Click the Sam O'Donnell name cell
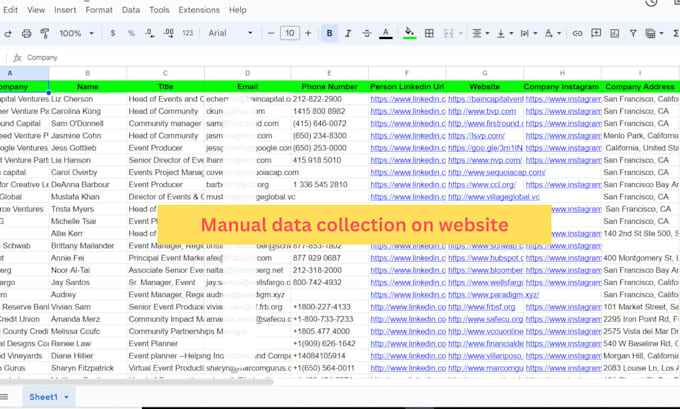 pyautogui.click(x=88, y=124)
